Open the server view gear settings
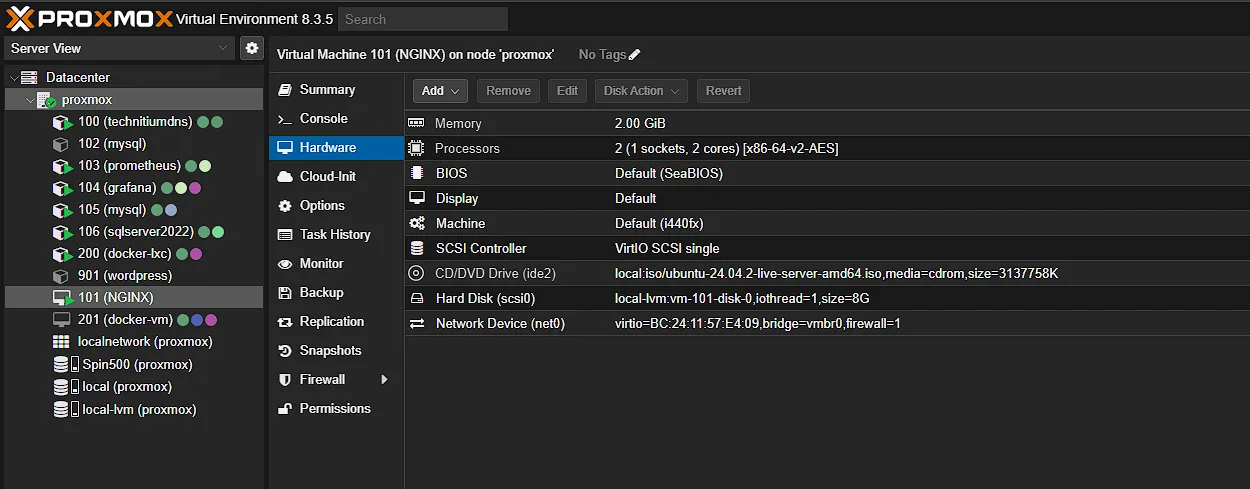Screen dimensions: 1250x489 point(251,47)
